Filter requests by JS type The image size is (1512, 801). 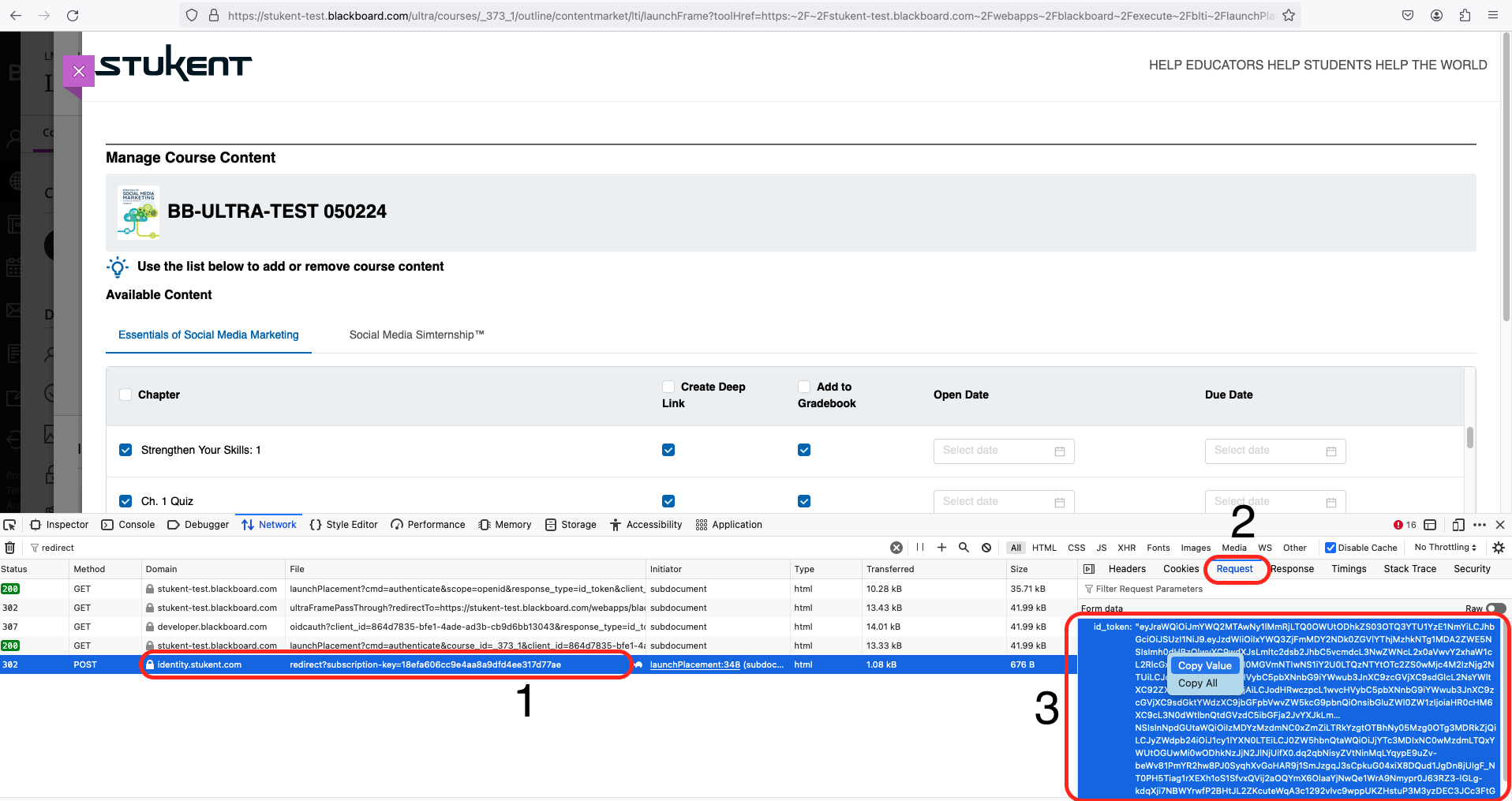click(1102, 548)
